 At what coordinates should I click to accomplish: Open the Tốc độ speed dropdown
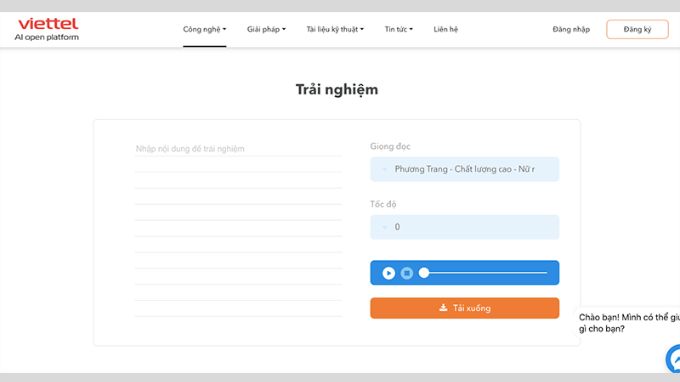[464, 227]
